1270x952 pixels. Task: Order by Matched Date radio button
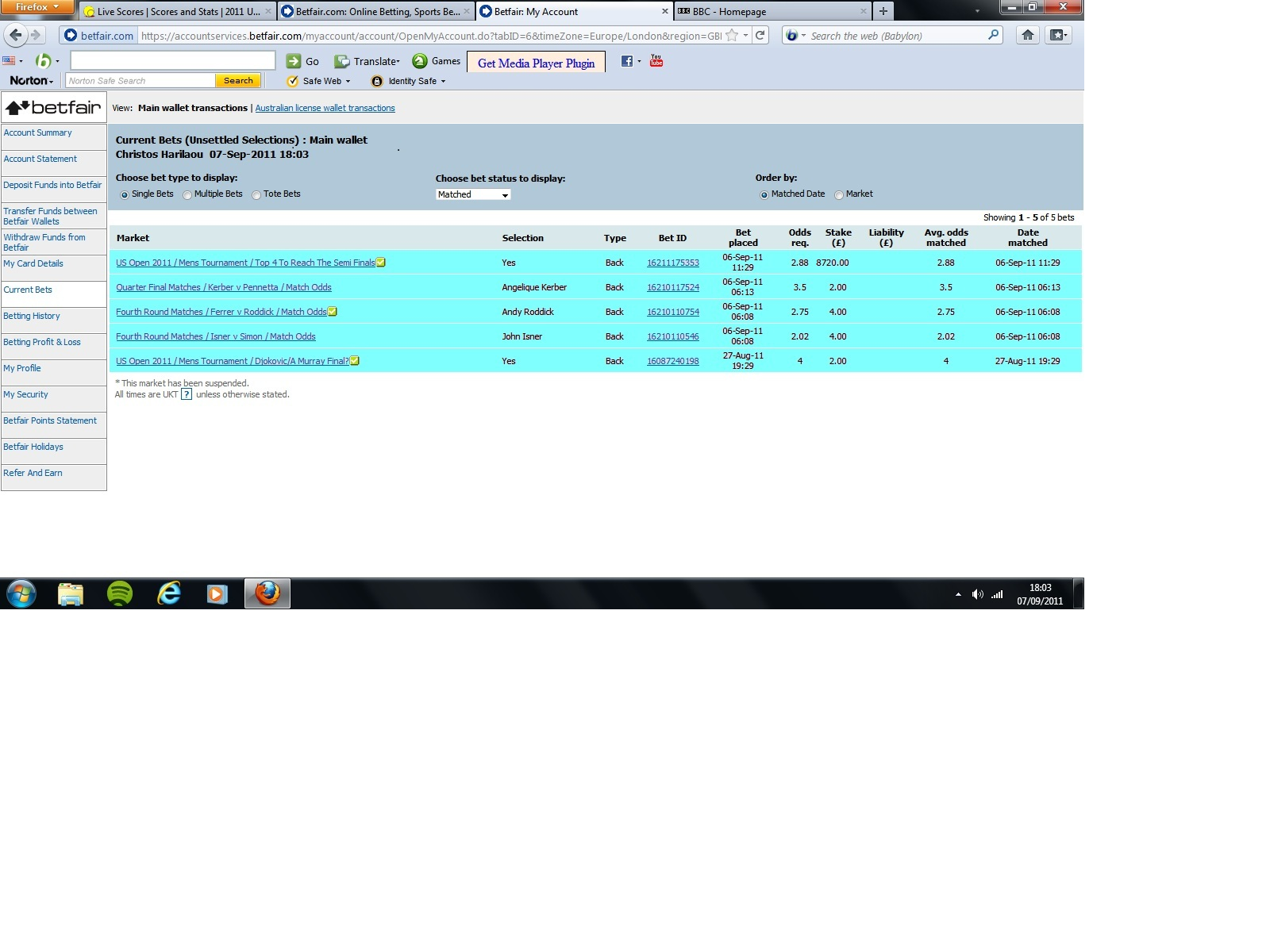[x=764, y=195]
